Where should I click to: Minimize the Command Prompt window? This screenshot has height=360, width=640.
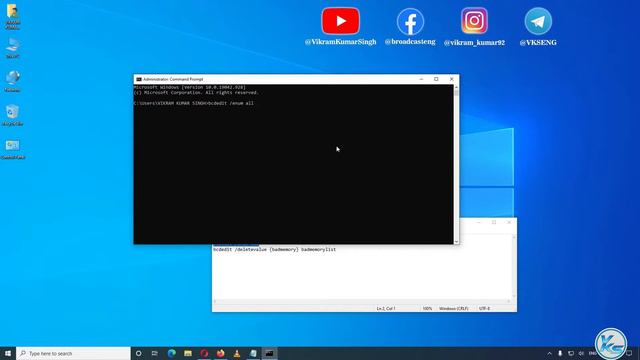[421, 79]
